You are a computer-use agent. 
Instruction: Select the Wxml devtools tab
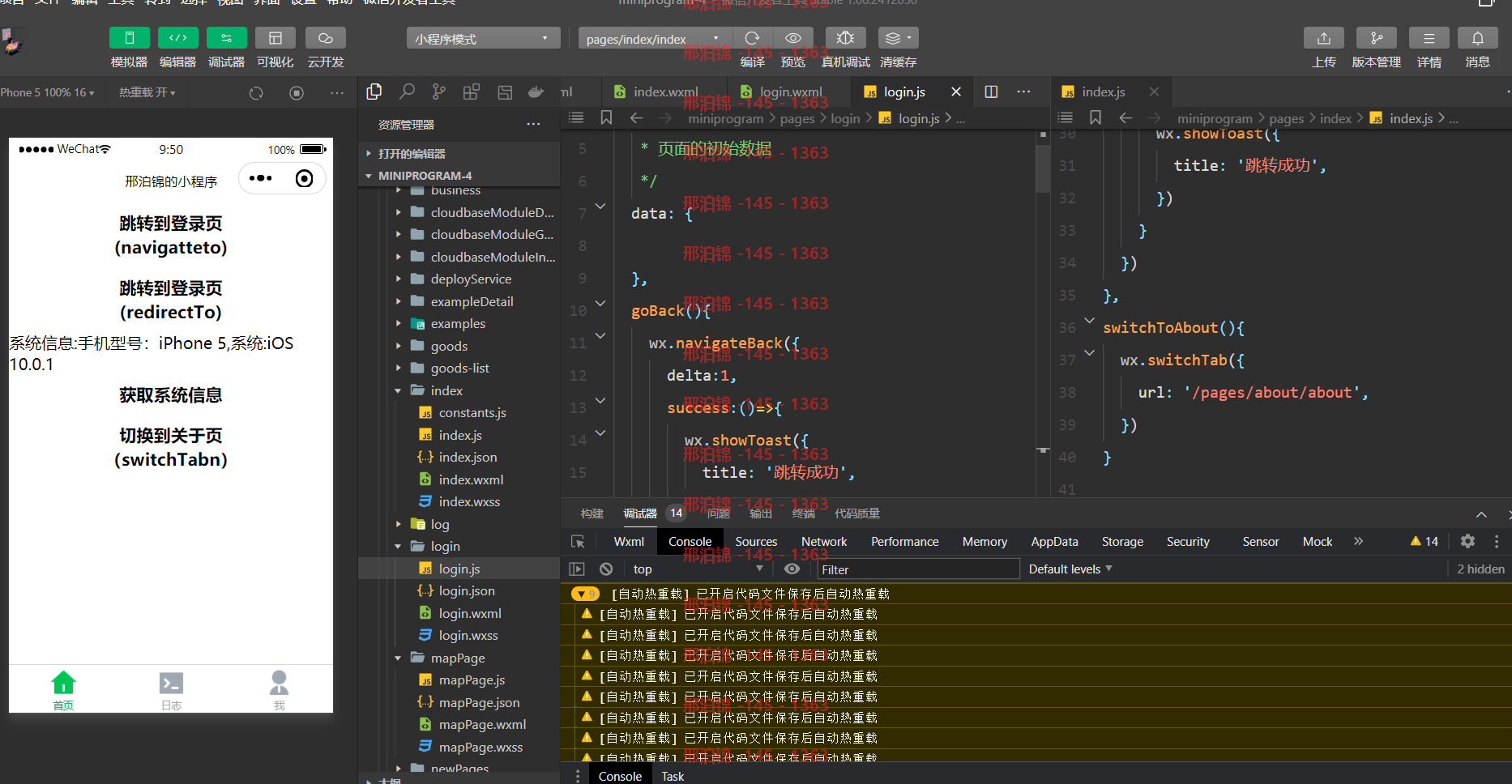pos(629,542)
